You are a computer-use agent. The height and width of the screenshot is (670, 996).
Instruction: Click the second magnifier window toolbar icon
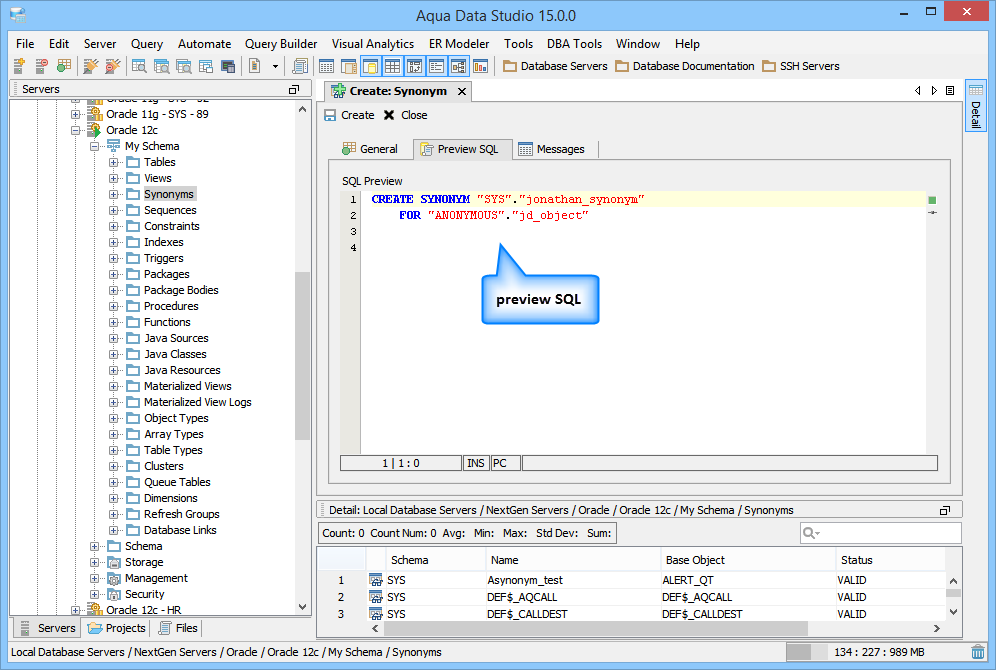tap(161, 65)
